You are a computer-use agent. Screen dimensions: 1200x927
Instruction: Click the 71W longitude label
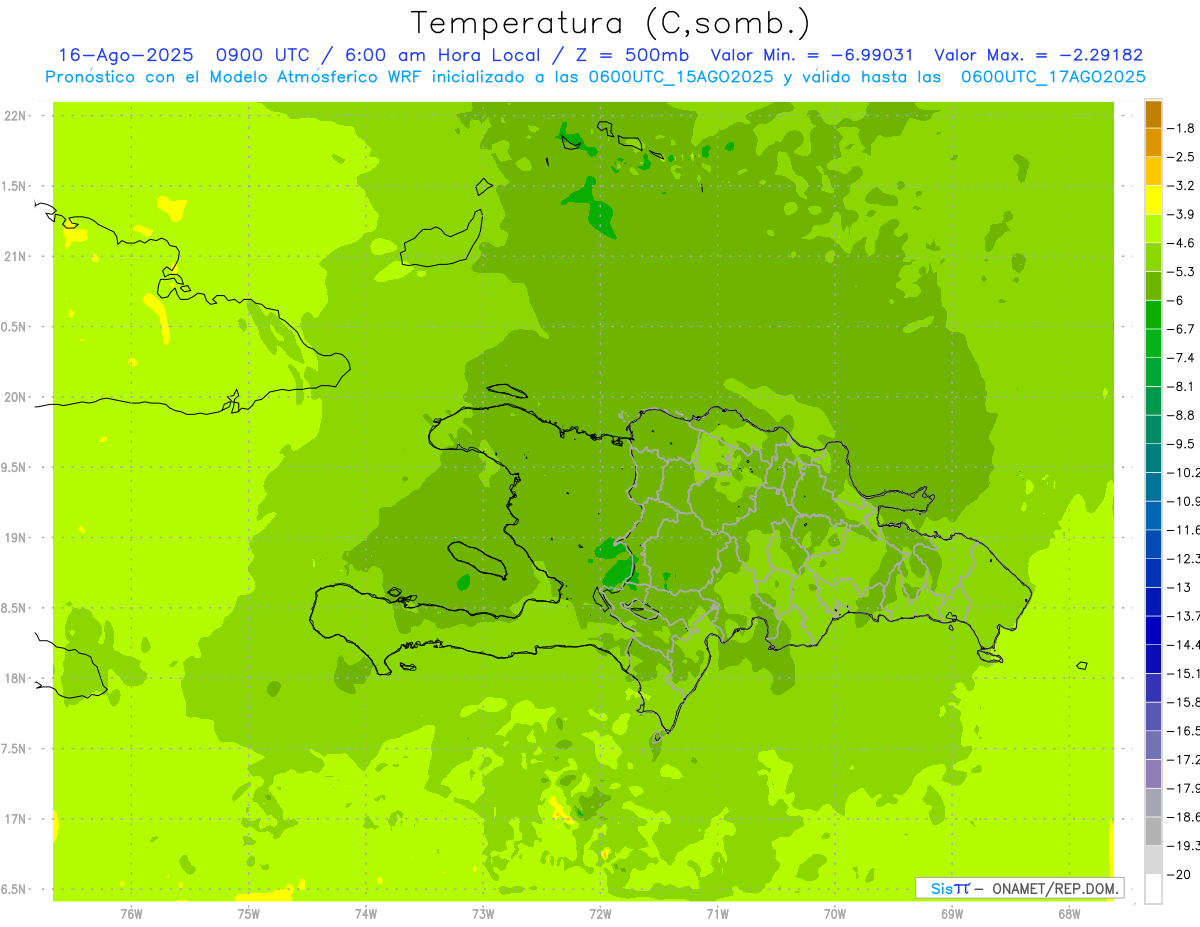[717, 913]
